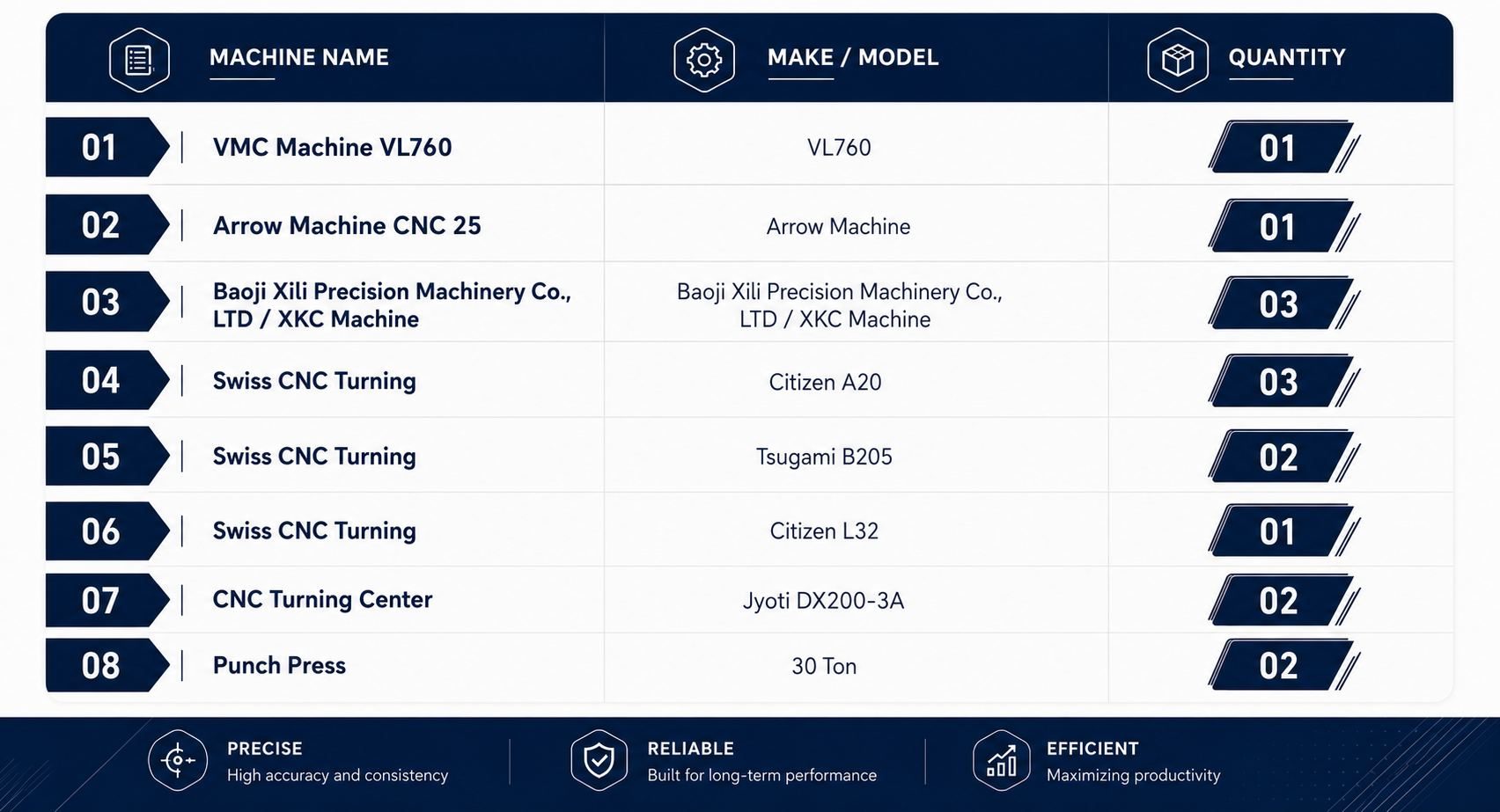
Task: Click the bar chart Efficient icon
Action: (1002, 760)
